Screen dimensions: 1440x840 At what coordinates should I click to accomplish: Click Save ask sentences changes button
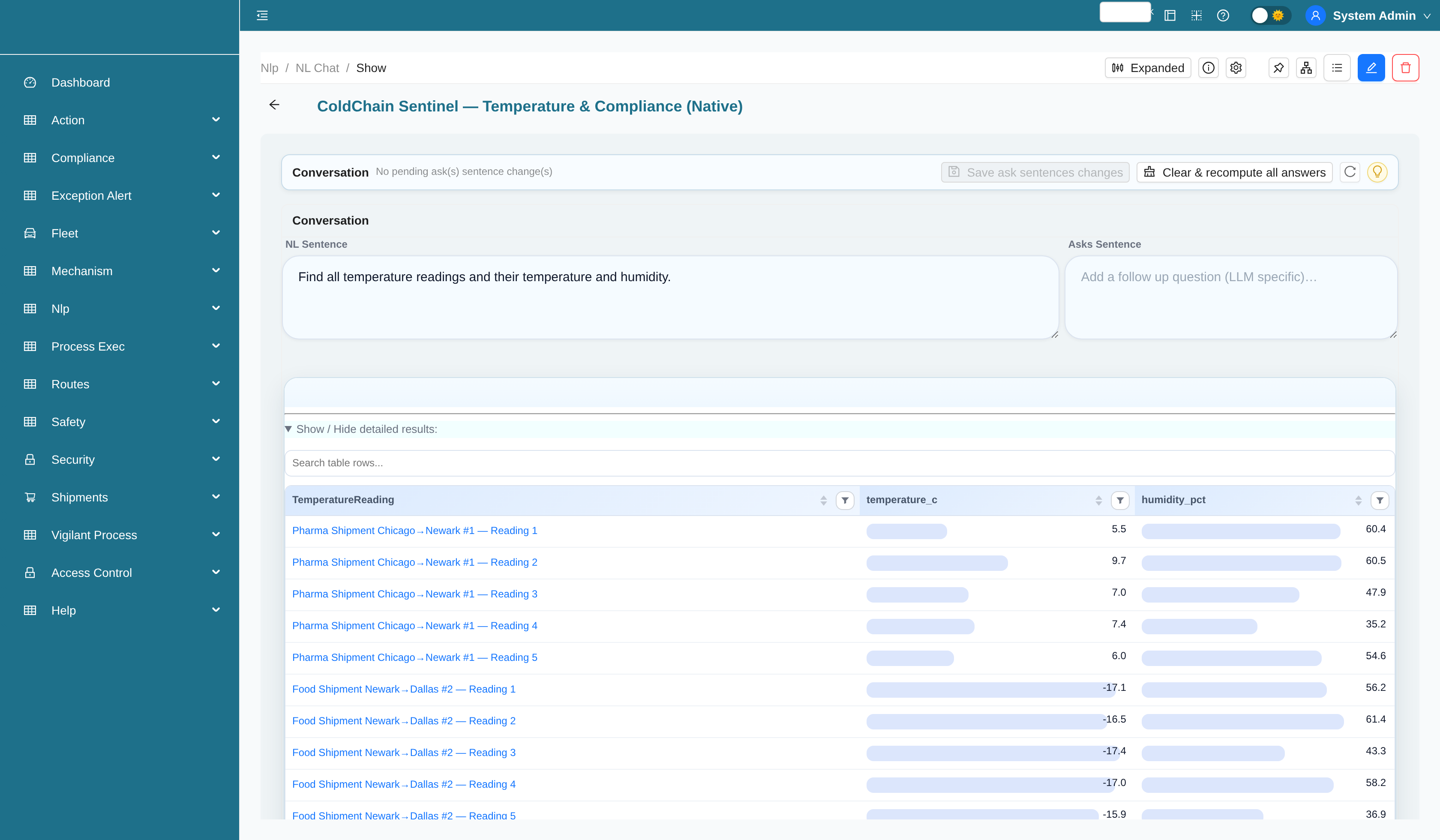coord(1035,172)
